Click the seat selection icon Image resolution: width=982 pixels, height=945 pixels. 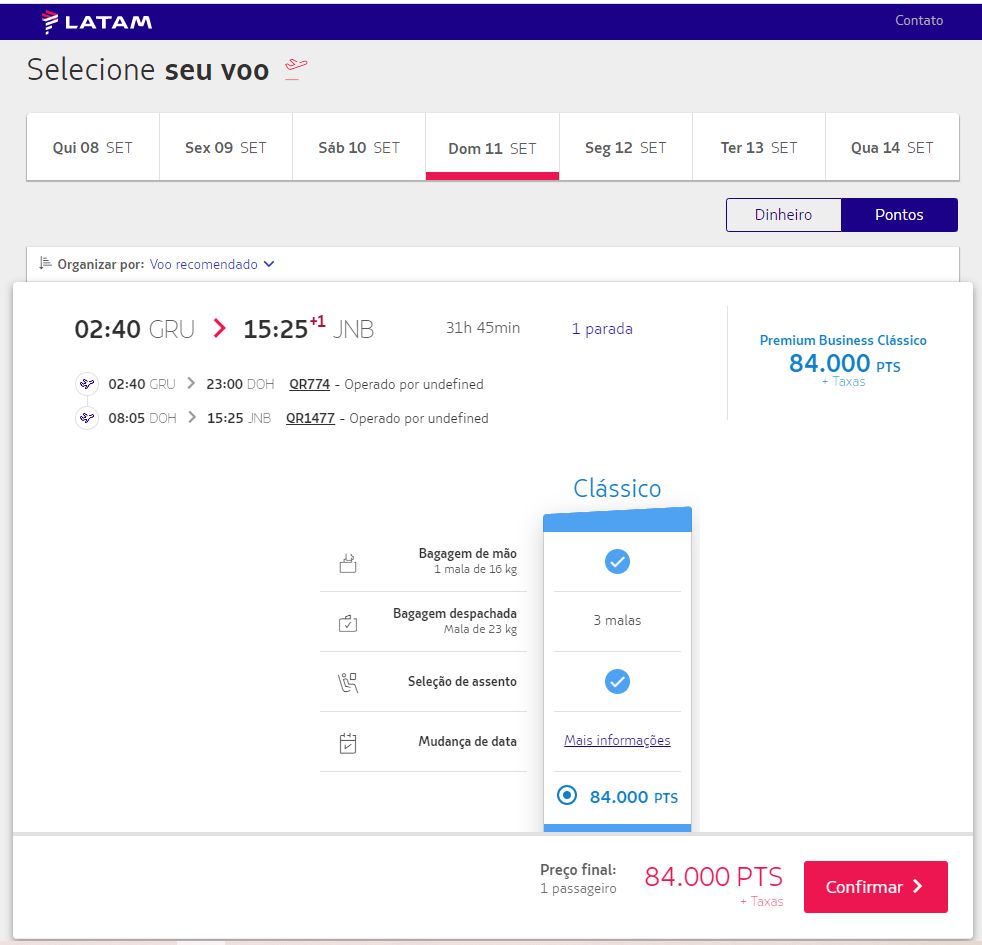pyautogui.click(x=348, y=683)
